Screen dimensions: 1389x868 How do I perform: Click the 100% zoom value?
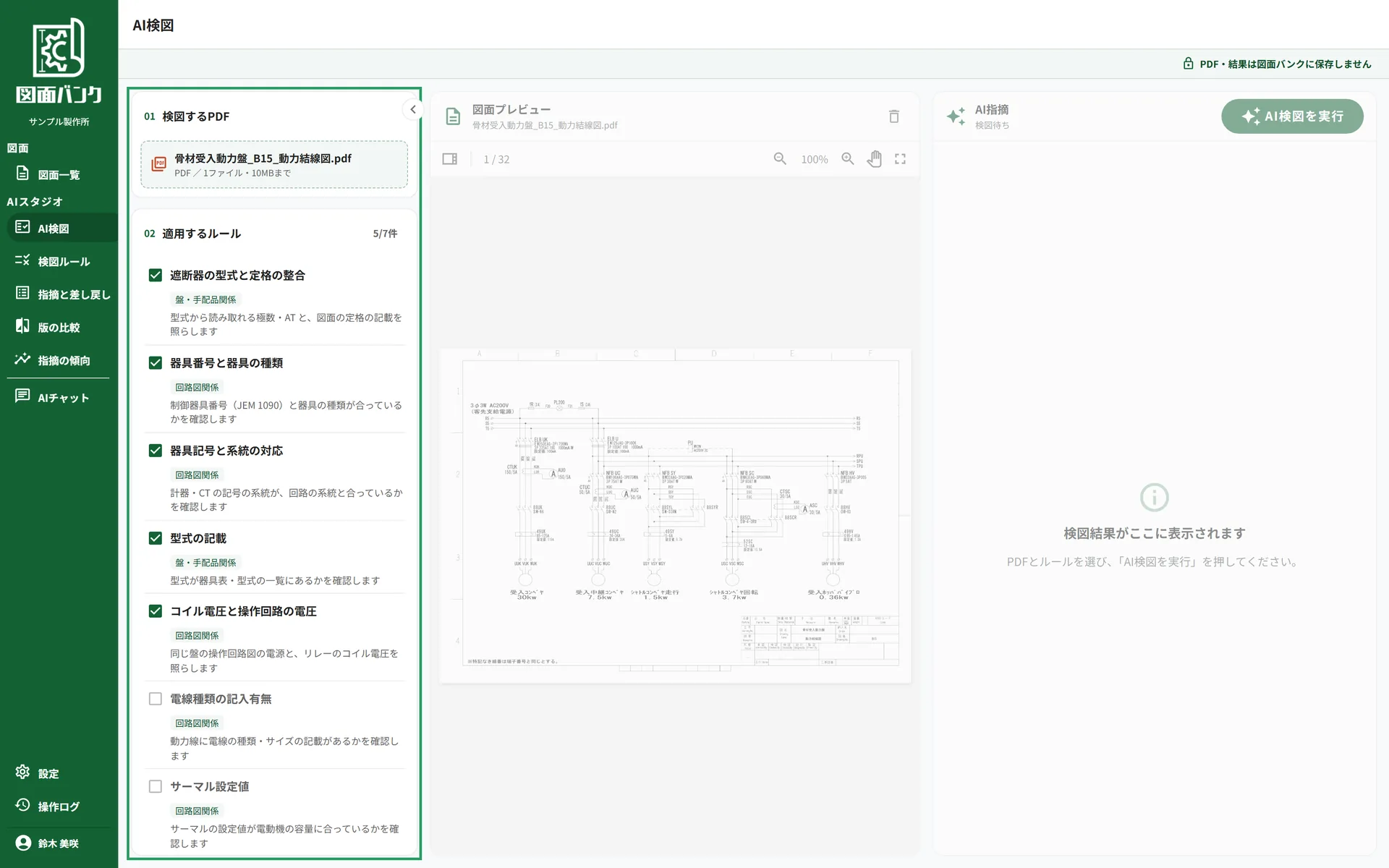[x=815, y=160]
